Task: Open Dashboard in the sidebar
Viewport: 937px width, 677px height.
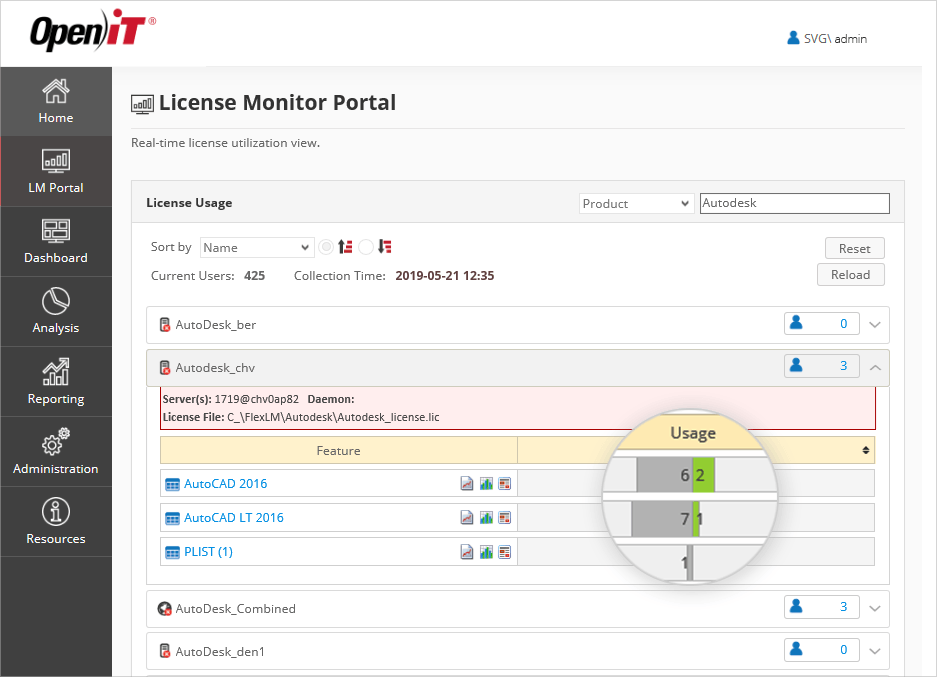Action: (x=56, y=241)
